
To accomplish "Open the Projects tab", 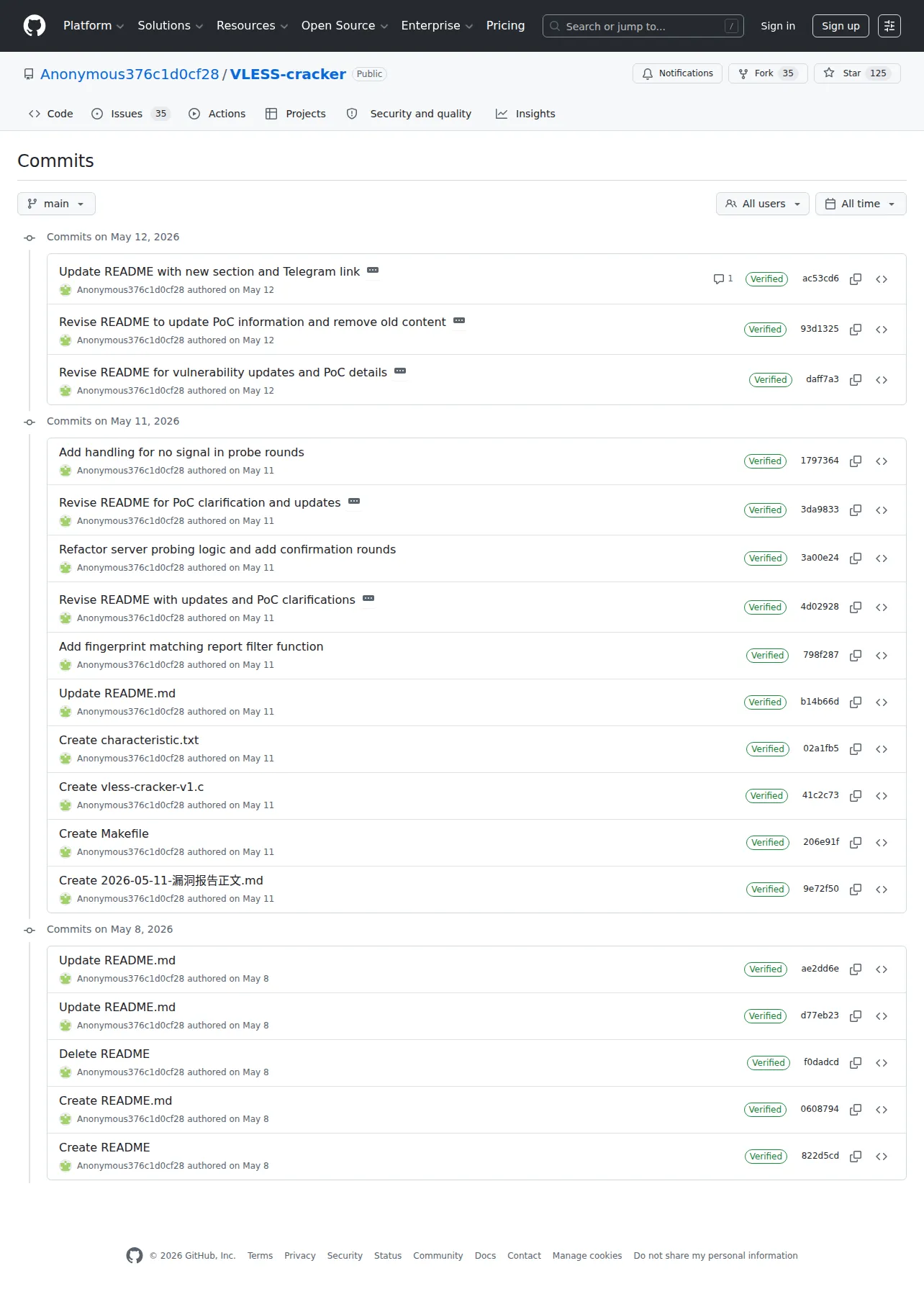I will click(296, 114).
